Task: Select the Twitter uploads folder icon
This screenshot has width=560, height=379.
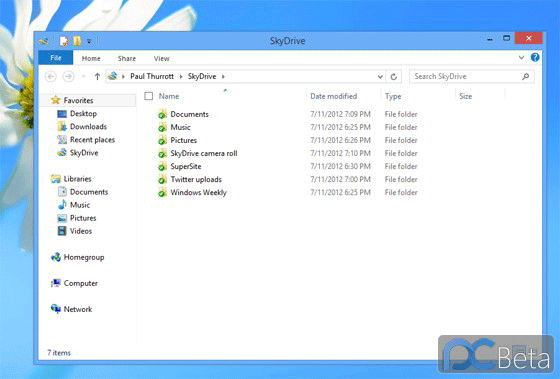Action: (x=162, y=179)
